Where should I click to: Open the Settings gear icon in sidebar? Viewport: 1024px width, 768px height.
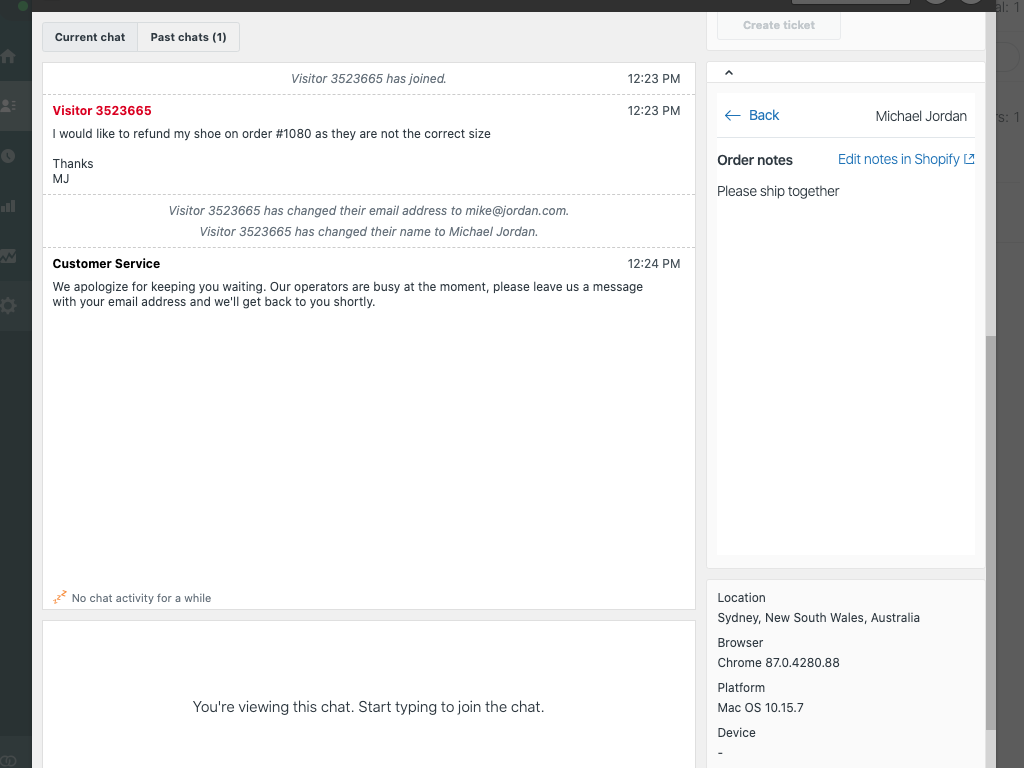tap(9, 306)
